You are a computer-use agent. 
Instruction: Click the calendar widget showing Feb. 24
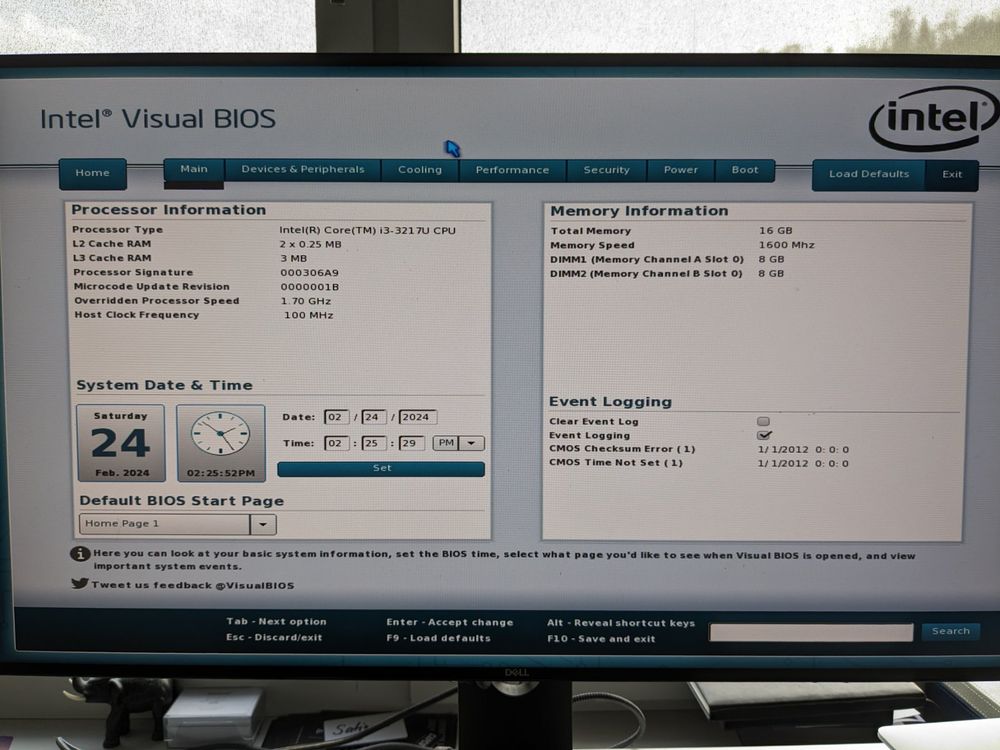click(x=120, y=441)
